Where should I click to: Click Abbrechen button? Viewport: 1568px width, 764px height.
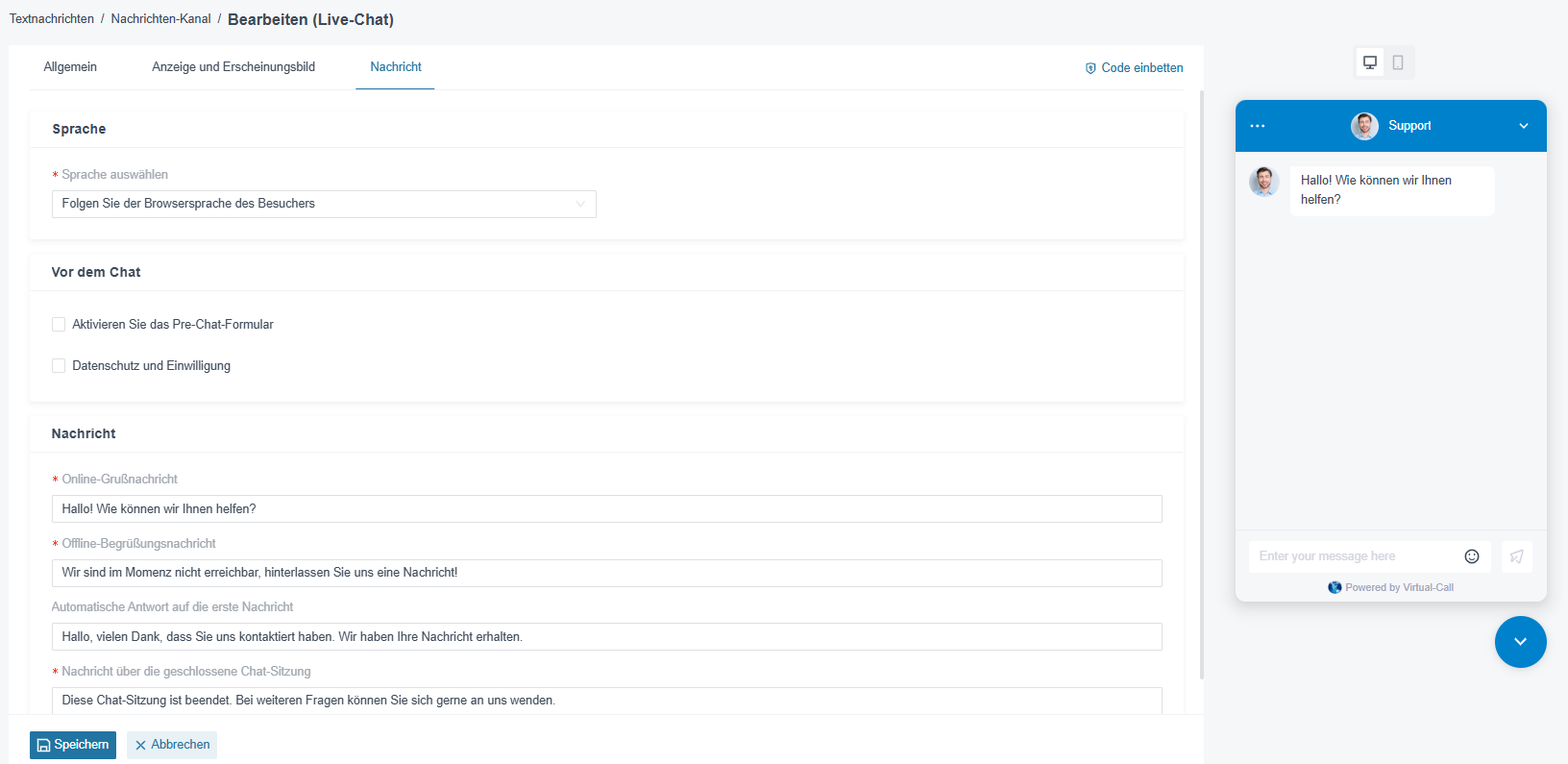point(172,745)
